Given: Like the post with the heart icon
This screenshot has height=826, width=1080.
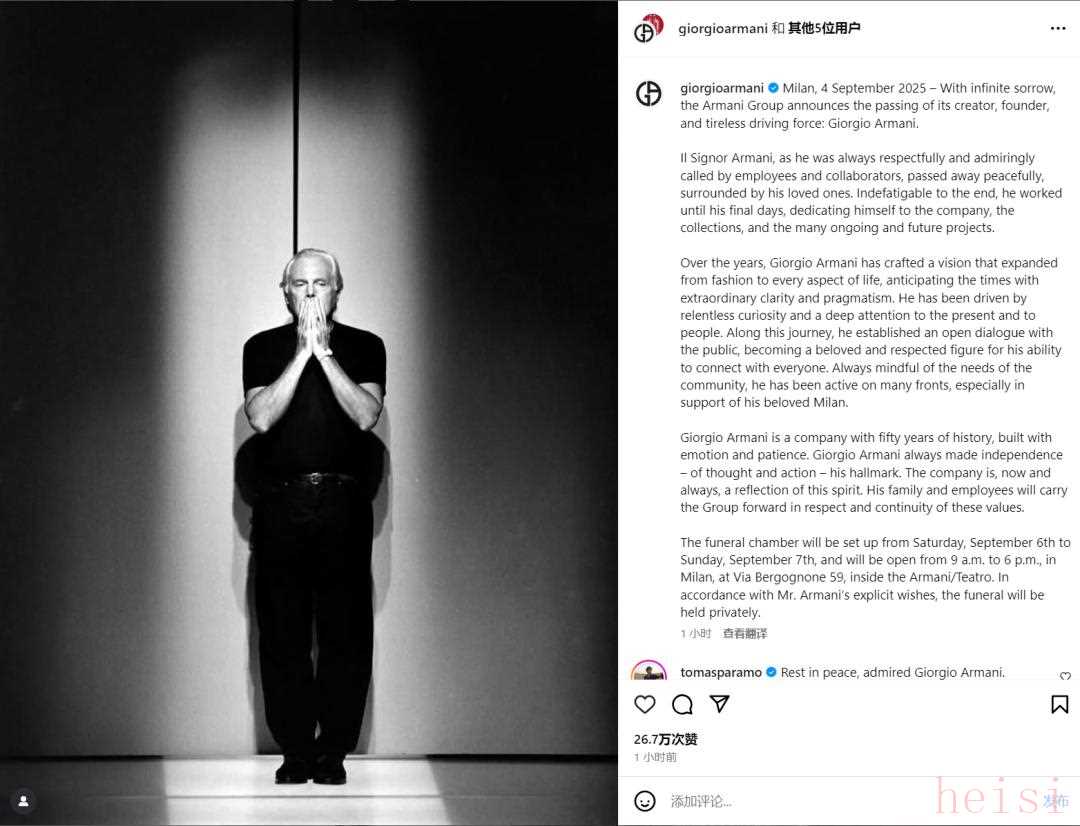Looking at the screenshot, I should coord(645,704).
